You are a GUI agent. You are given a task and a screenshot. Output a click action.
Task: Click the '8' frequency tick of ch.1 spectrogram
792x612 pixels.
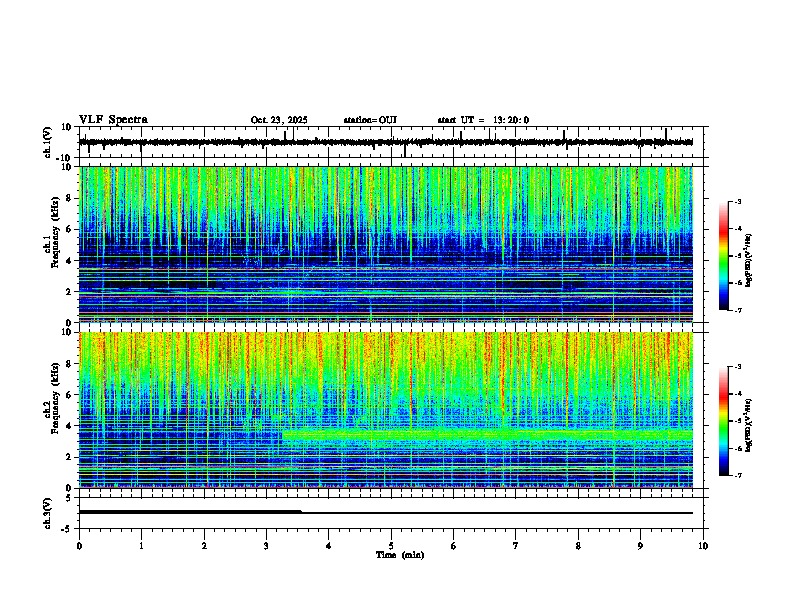69,198
